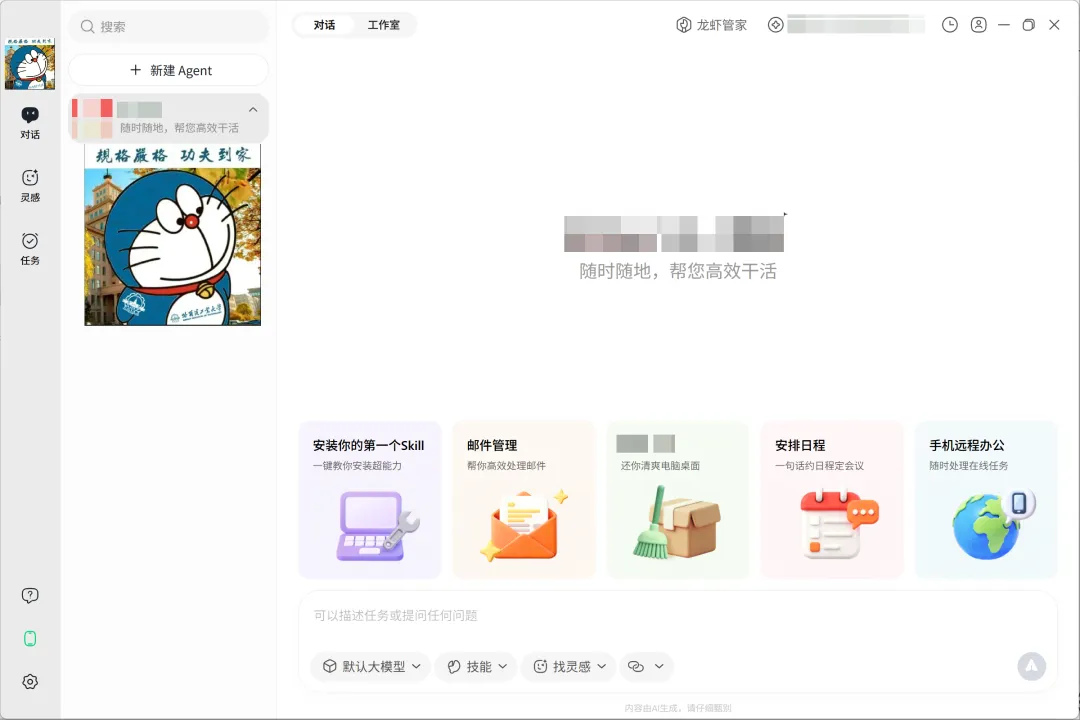Viewport: 1080px width, 720px height.
Task: Click the broom and box illustration
Action: (x=676, y=522)
